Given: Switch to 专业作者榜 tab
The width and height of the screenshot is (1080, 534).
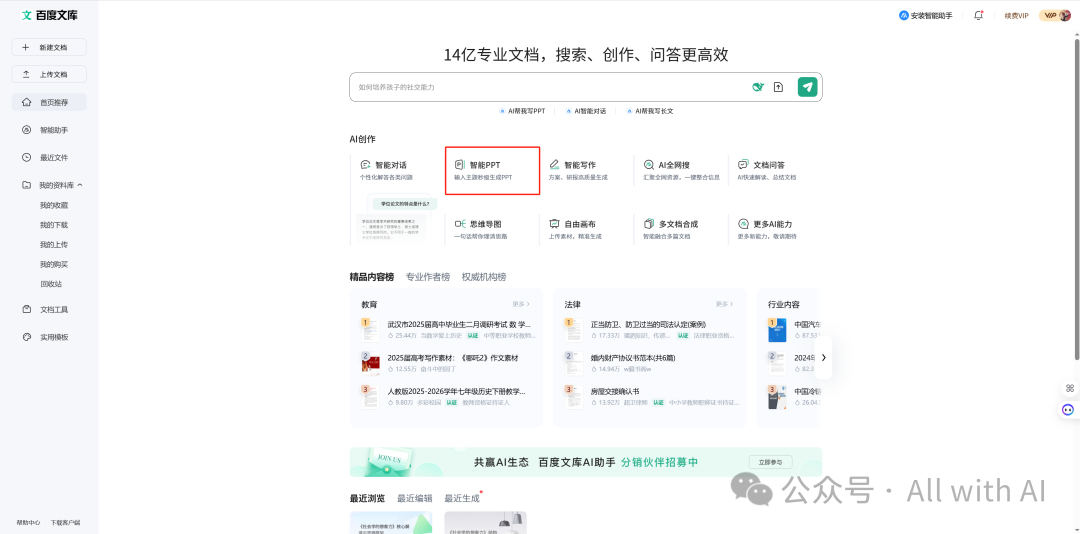Looking at the screenshot, I should pyautogui.click(x=428, y=277).
